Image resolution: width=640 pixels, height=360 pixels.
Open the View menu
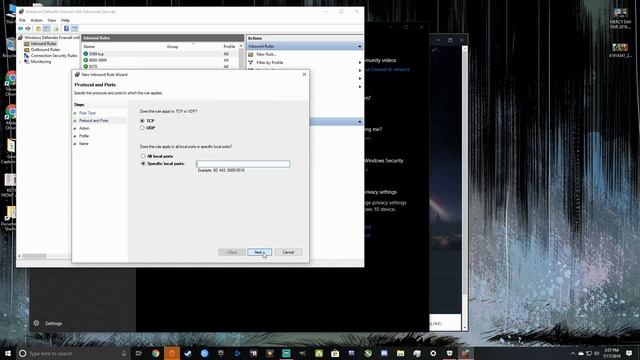pyautogui.click(x=51, y=20)
